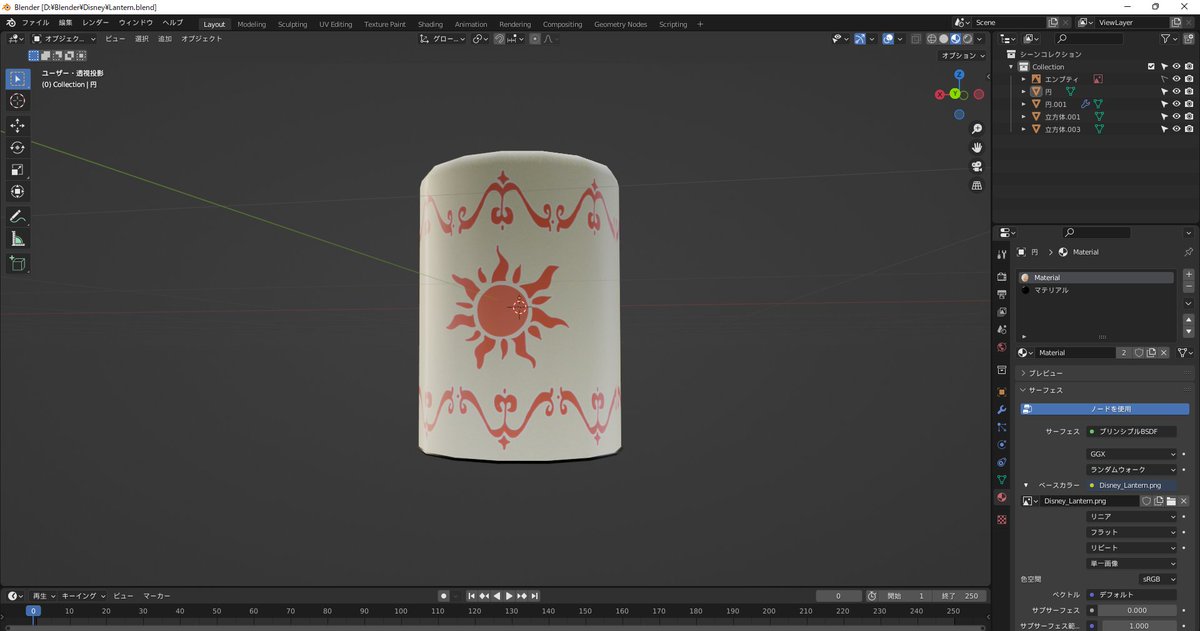Image resolution: width=1200 pixels, height=631 pixels.
Task: Select the Rotate tool
Action: pos(18,148)
